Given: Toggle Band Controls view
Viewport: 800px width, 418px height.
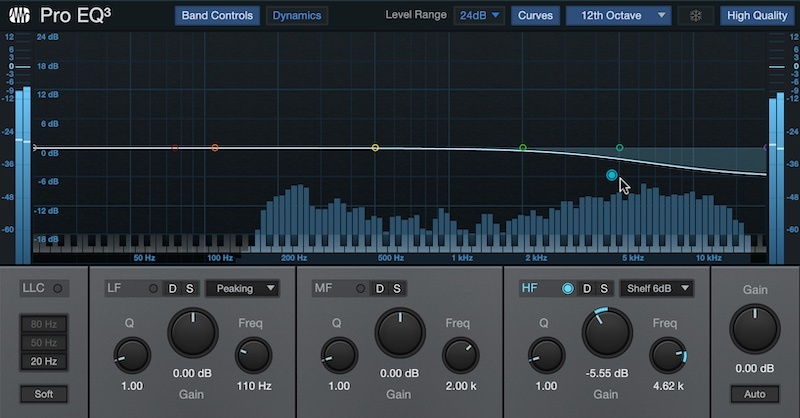Looking at the screenshot, I should click(217, 16).
